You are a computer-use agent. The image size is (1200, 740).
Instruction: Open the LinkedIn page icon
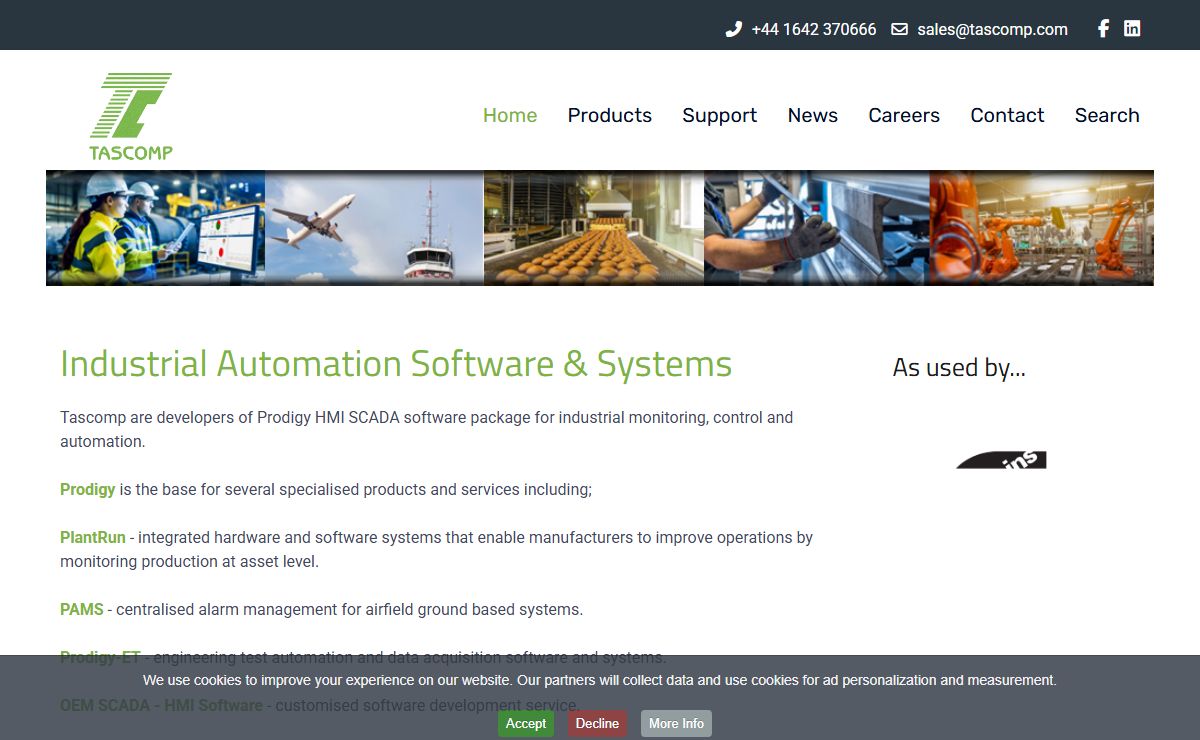(1132, 28)
